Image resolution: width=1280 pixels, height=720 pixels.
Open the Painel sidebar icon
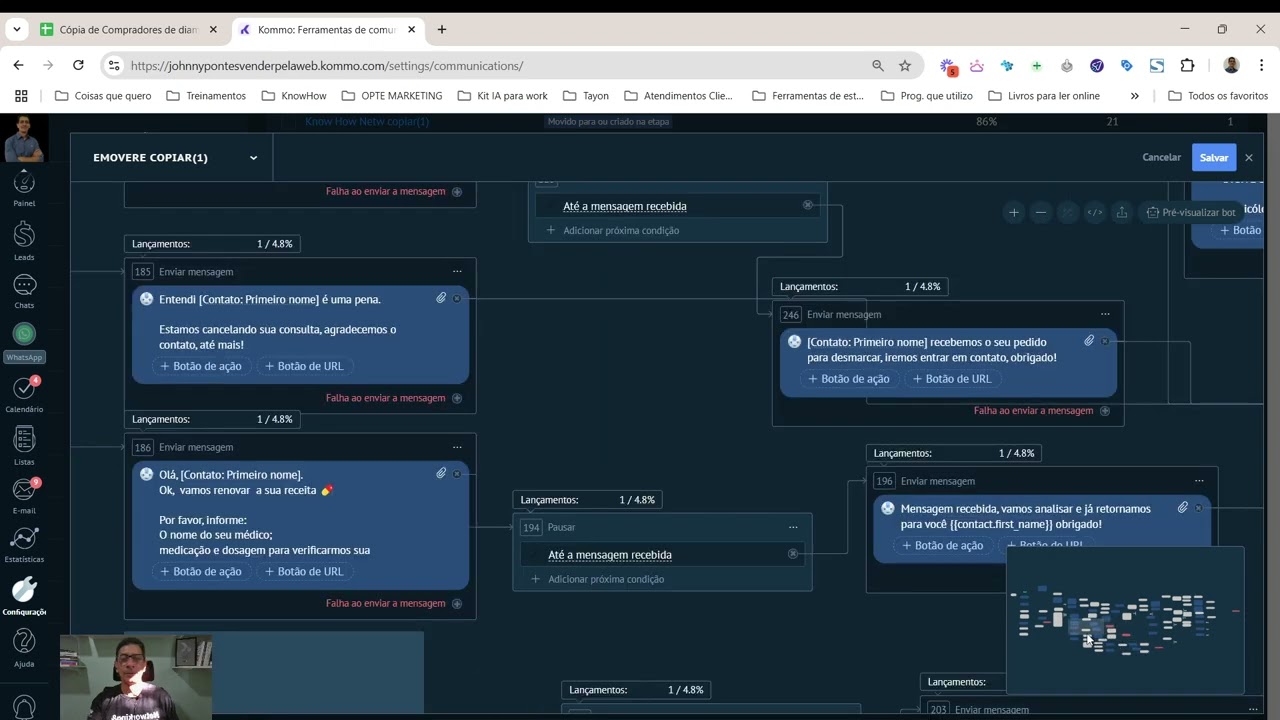24,186
